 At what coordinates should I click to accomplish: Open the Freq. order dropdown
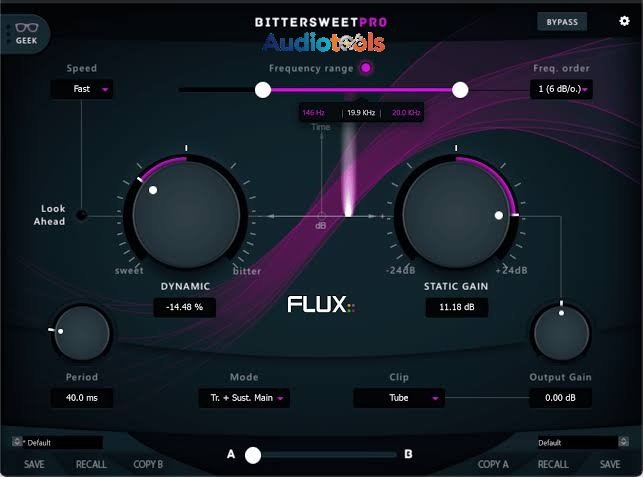point(561,89)
